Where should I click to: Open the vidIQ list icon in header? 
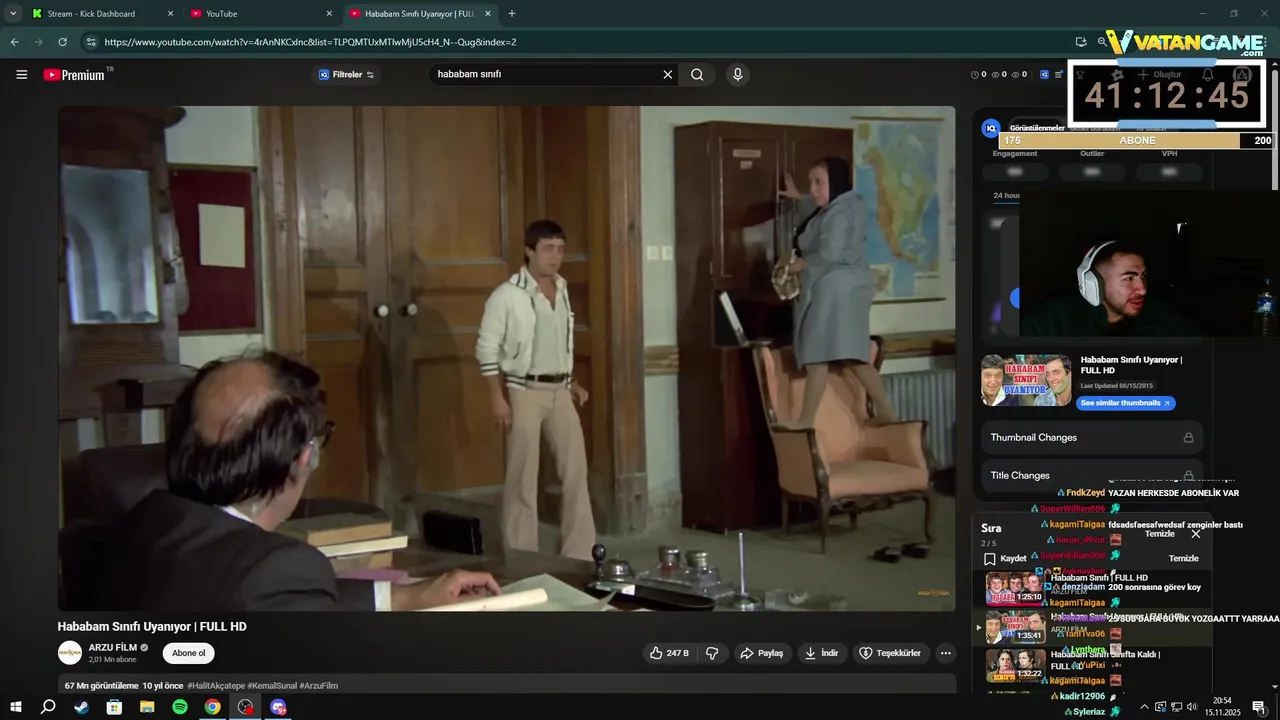(1059, 75)
